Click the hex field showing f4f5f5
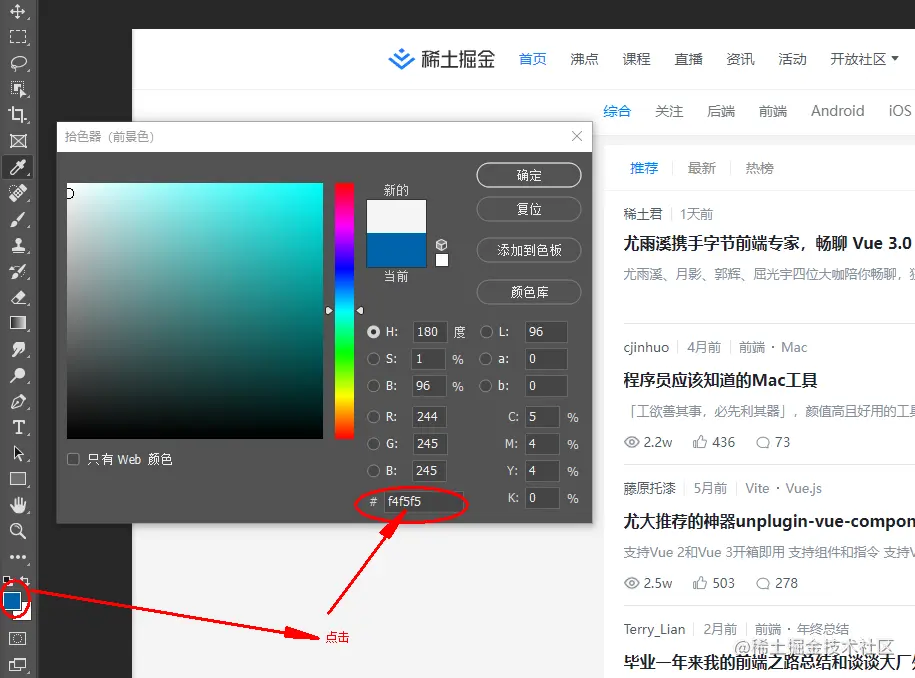Screen dimensions: 915x678 [424, 501]
